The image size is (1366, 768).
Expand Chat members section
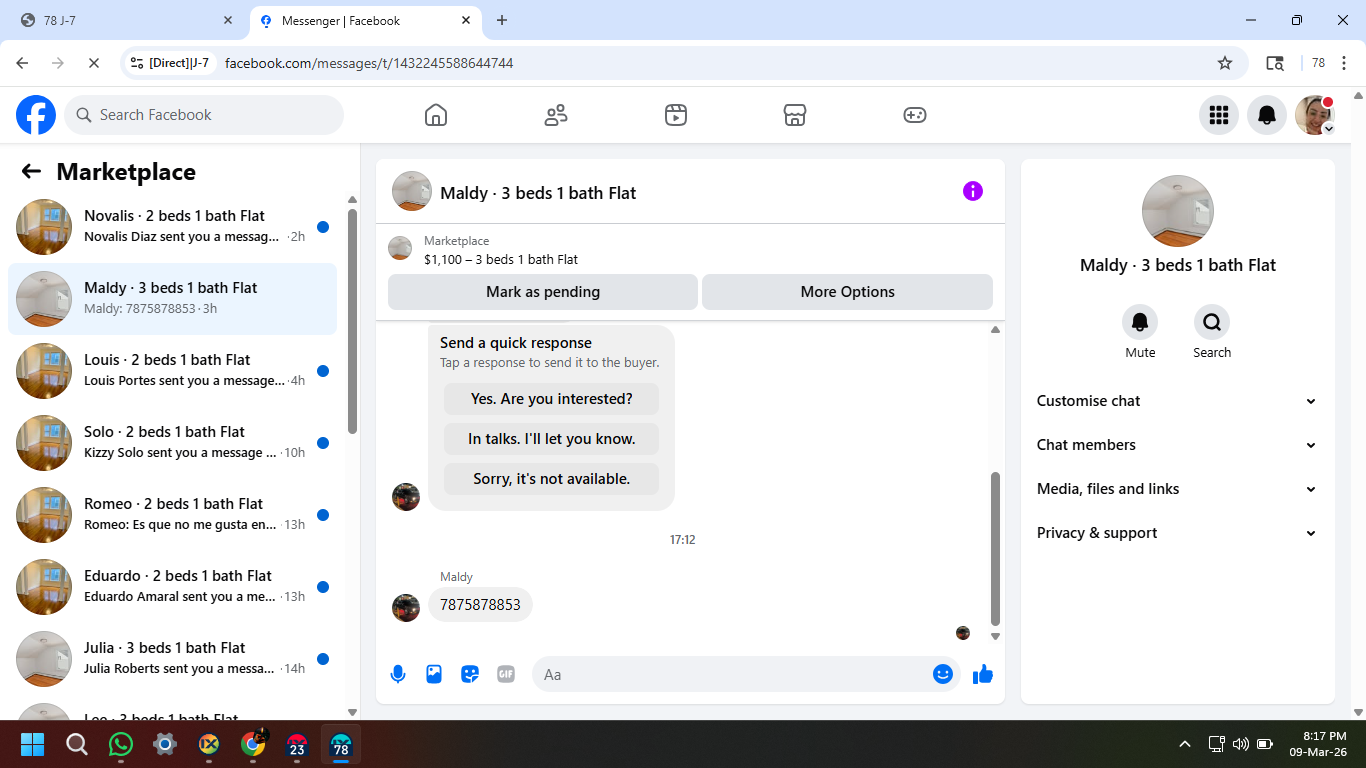[1177, 445]
